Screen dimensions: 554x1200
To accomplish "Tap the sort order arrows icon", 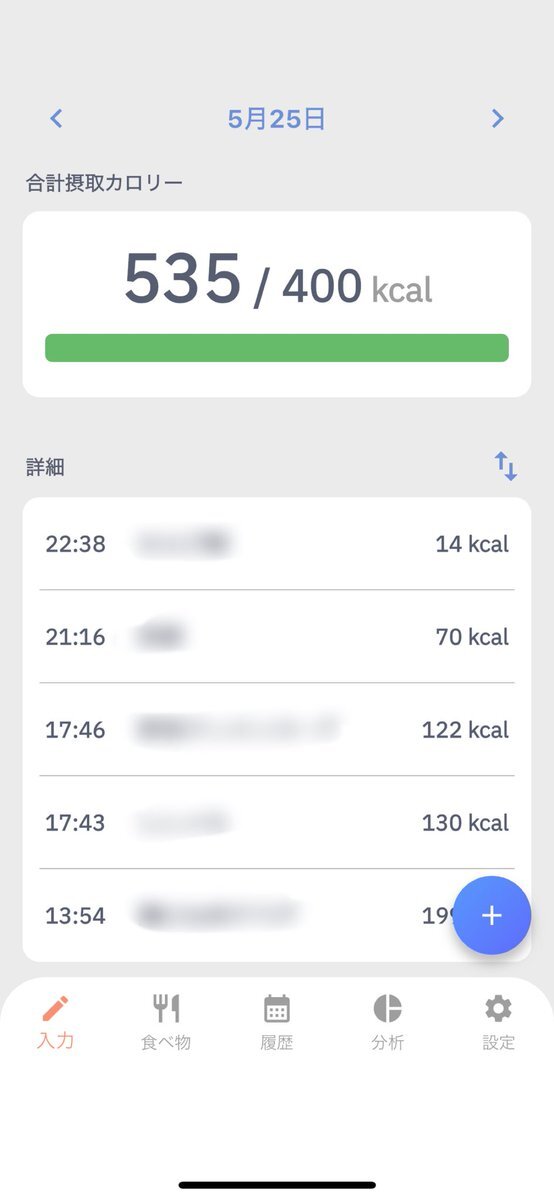I will tap(506, 466).
